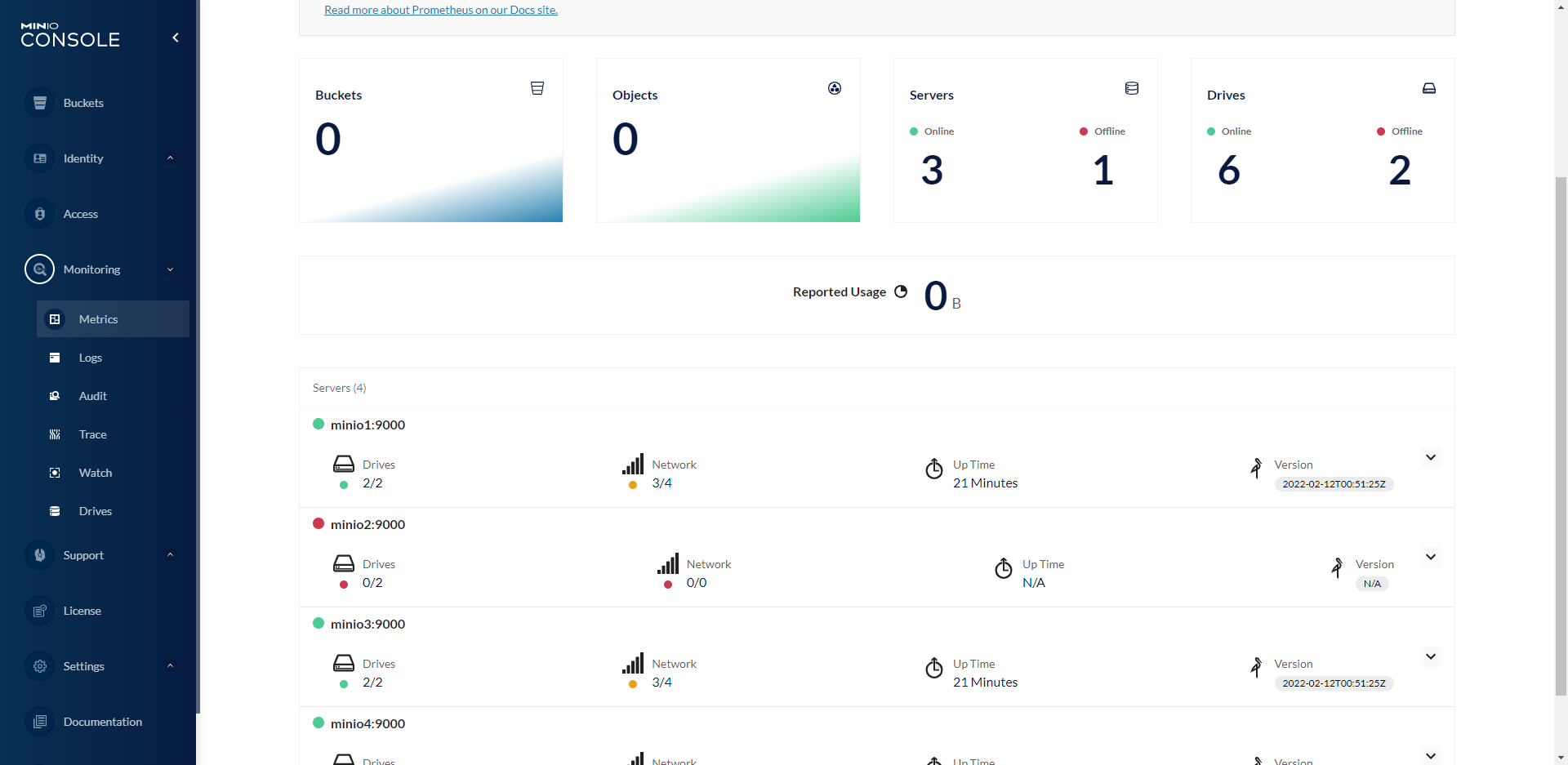The image size is (1568, 765).
Task: Click the network bars icon for minio1:9000
Action: tap(633, 465)
